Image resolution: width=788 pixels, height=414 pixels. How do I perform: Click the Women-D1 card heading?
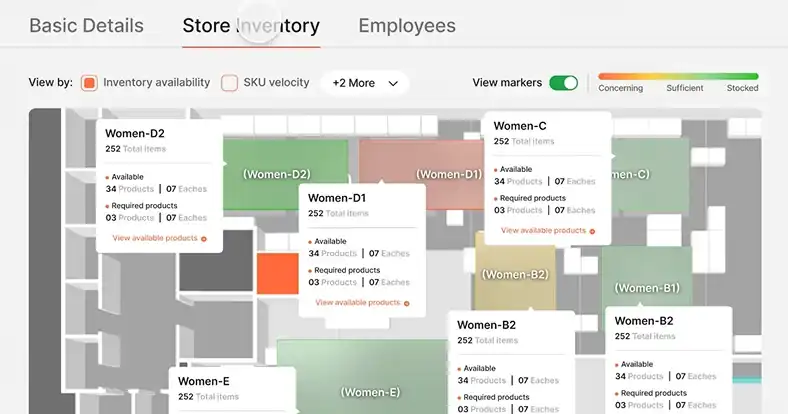click(x=337, y=198)
